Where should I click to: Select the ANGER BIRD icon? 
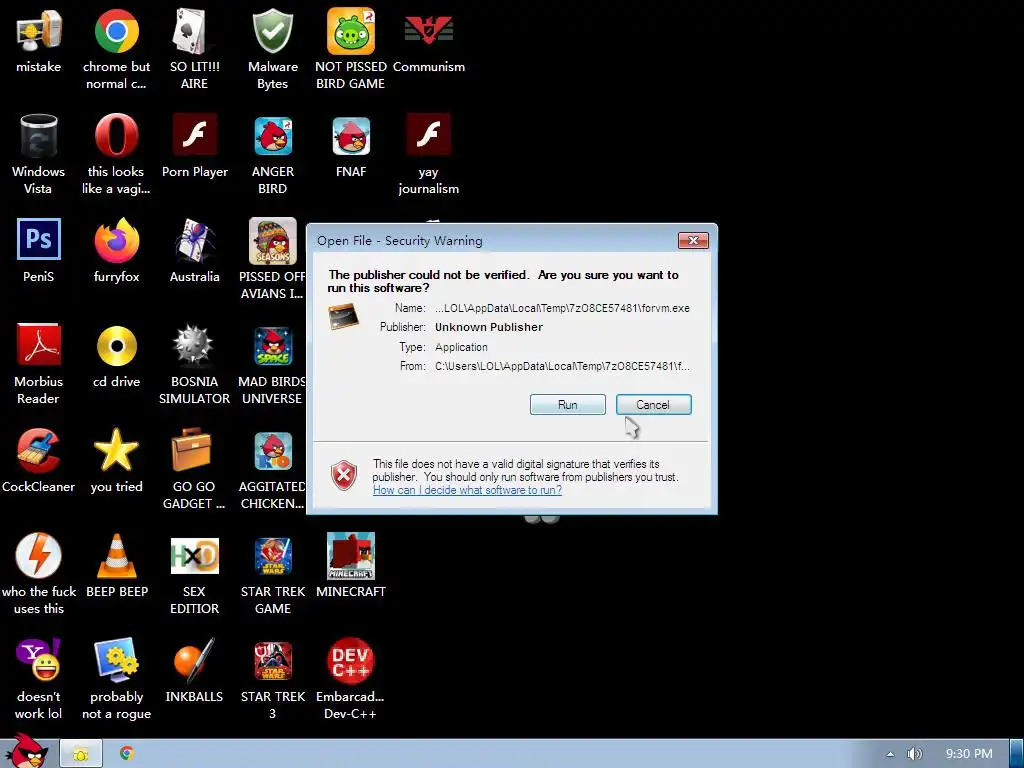[272, 136]
